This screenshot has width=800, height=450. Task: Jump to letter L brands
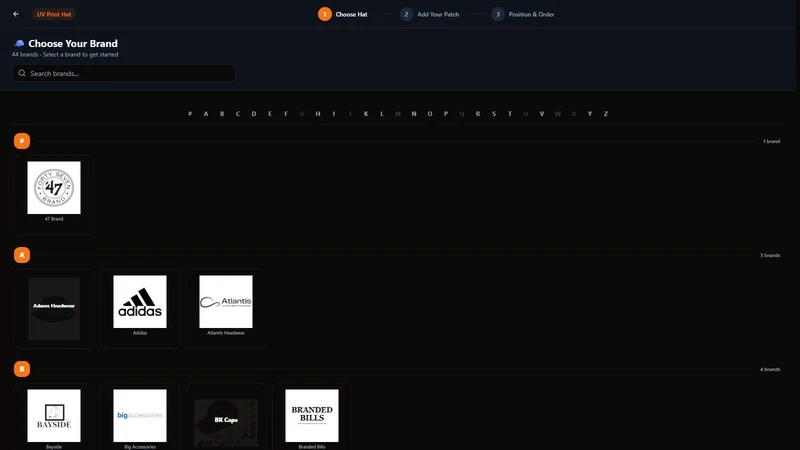click(382, 114)
